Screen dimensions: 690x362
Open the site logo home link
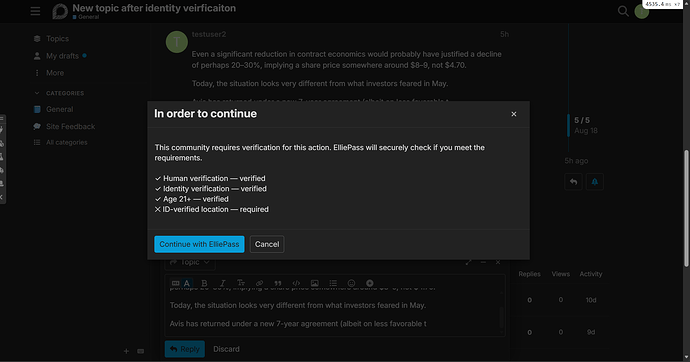click(60, 11)
